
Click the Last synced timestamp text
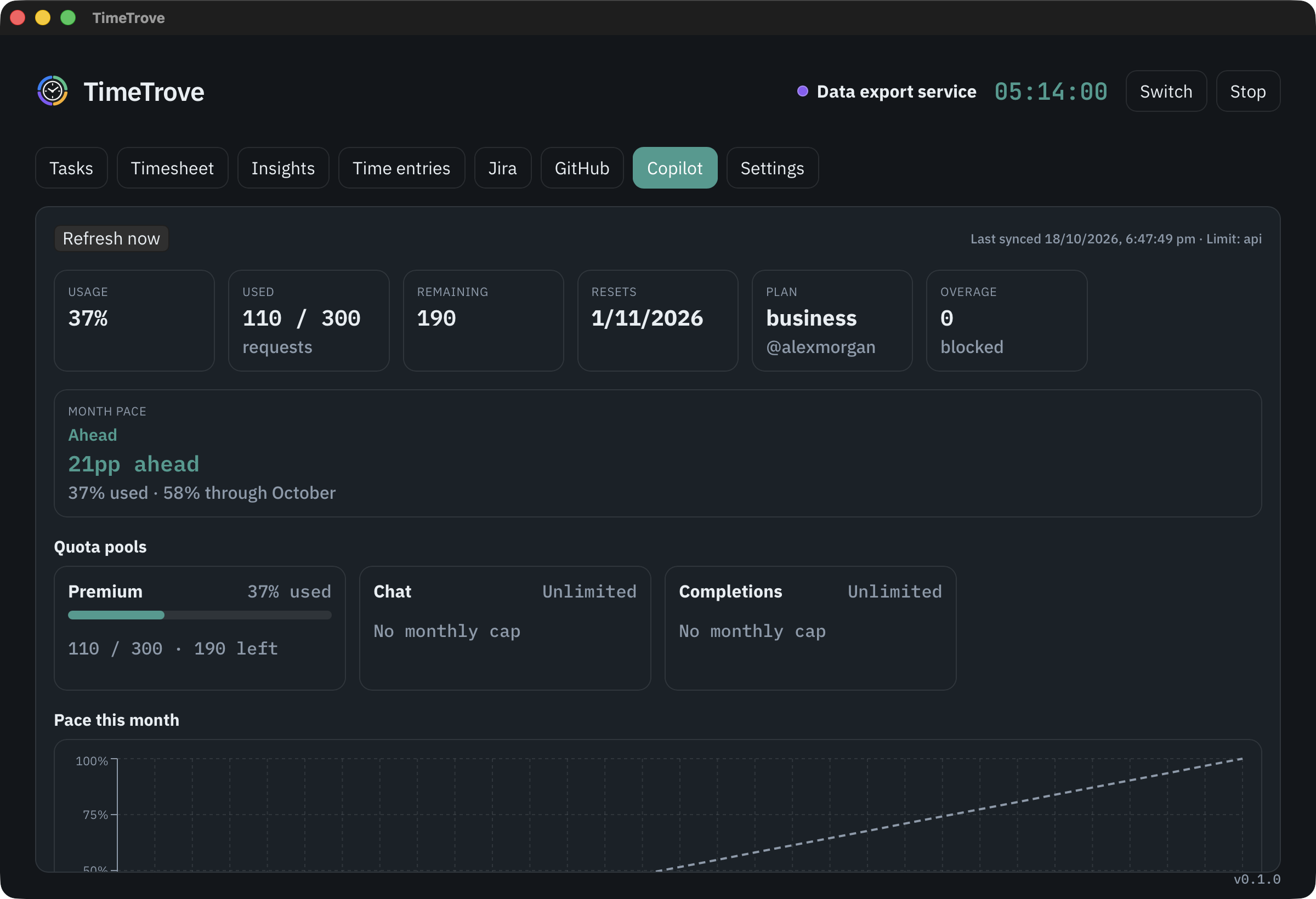point(1115,238)
